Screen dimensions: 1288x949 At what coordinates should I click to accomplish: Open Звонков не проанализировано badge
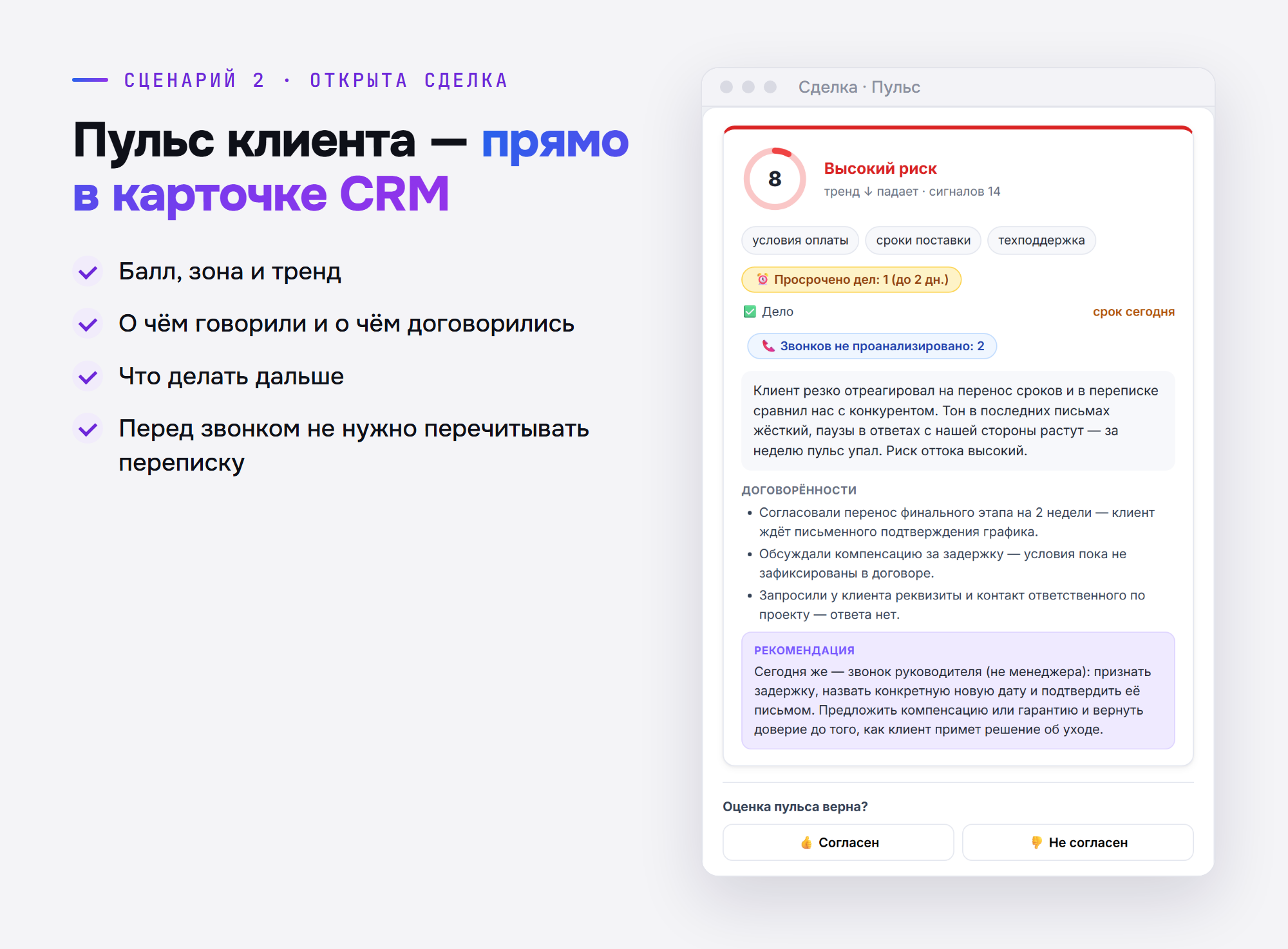[x=872, y=346]
